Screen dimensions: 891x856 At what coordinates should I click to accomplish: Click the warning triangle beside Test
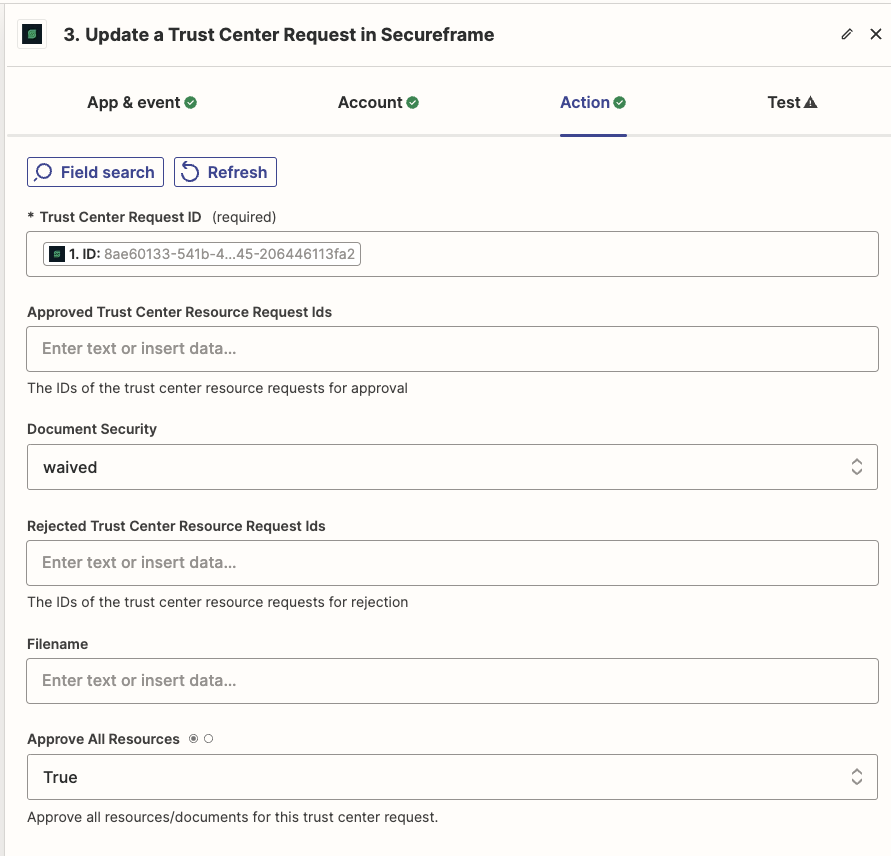(811, 102)
